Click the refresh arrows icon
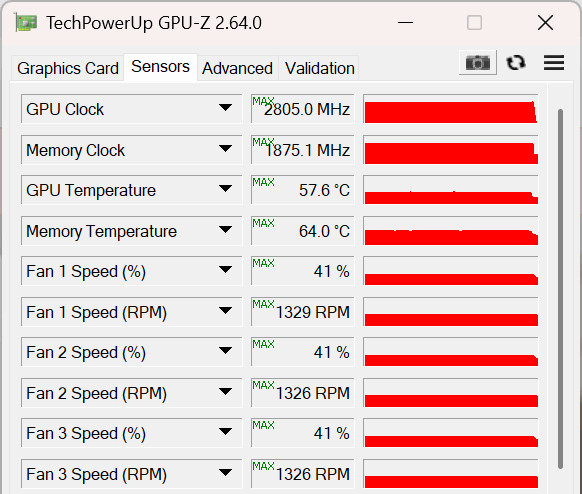Image resolution: width=582 pixels, height=494 pixels. coord(516,62)
